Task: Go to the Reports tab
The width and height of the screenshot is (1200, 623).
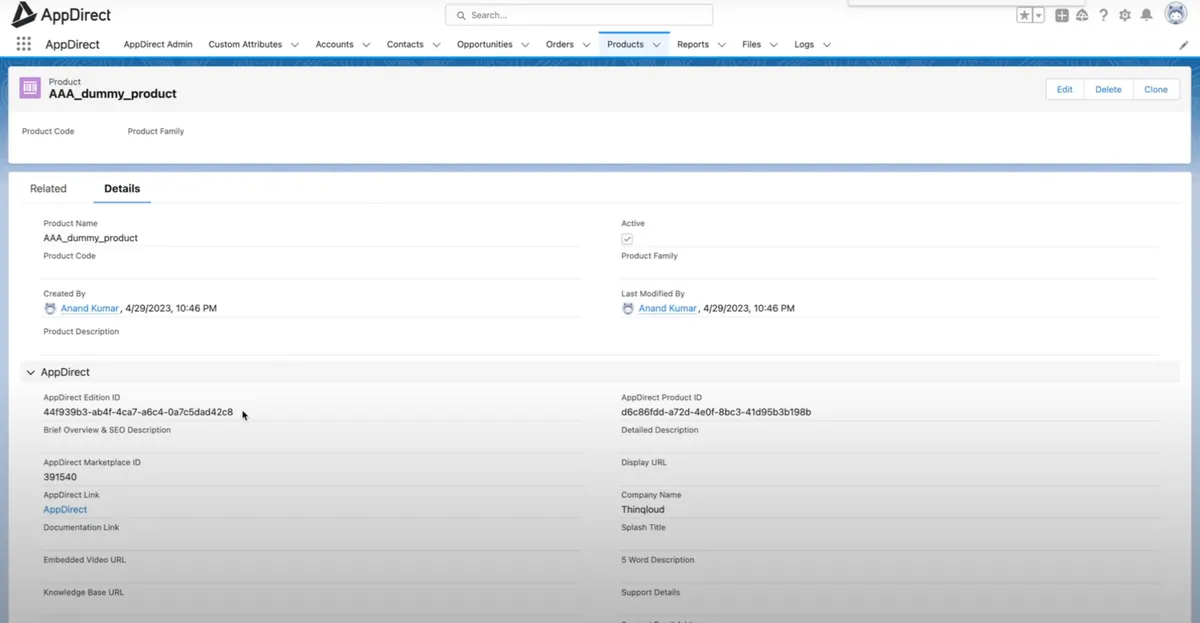Action: pos(693,45)
